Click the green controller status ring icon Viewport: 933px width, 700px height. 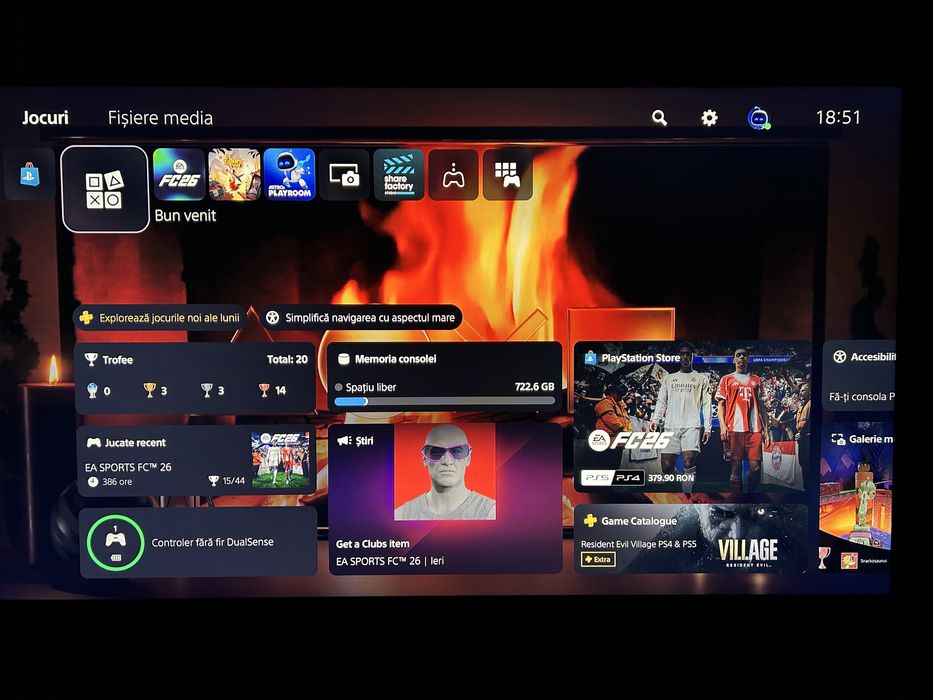pos(115,542)
